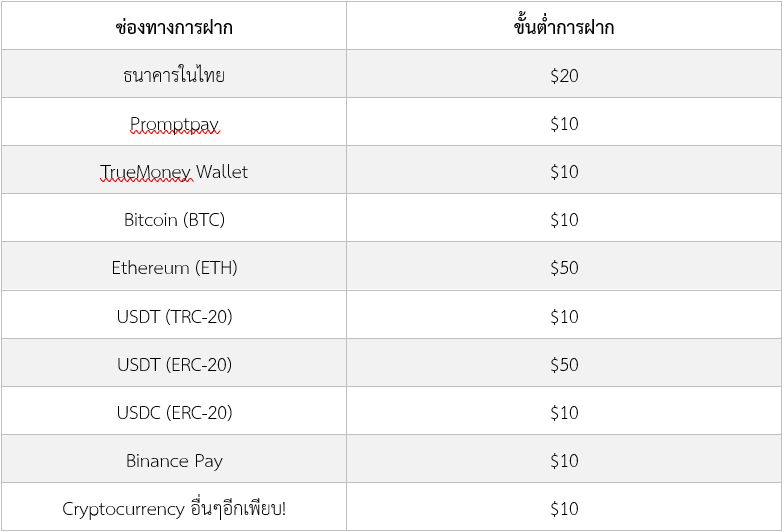The image size is (783, 532).
Task: Click the Promptpay cell
Action: click(x=174, y=124)
